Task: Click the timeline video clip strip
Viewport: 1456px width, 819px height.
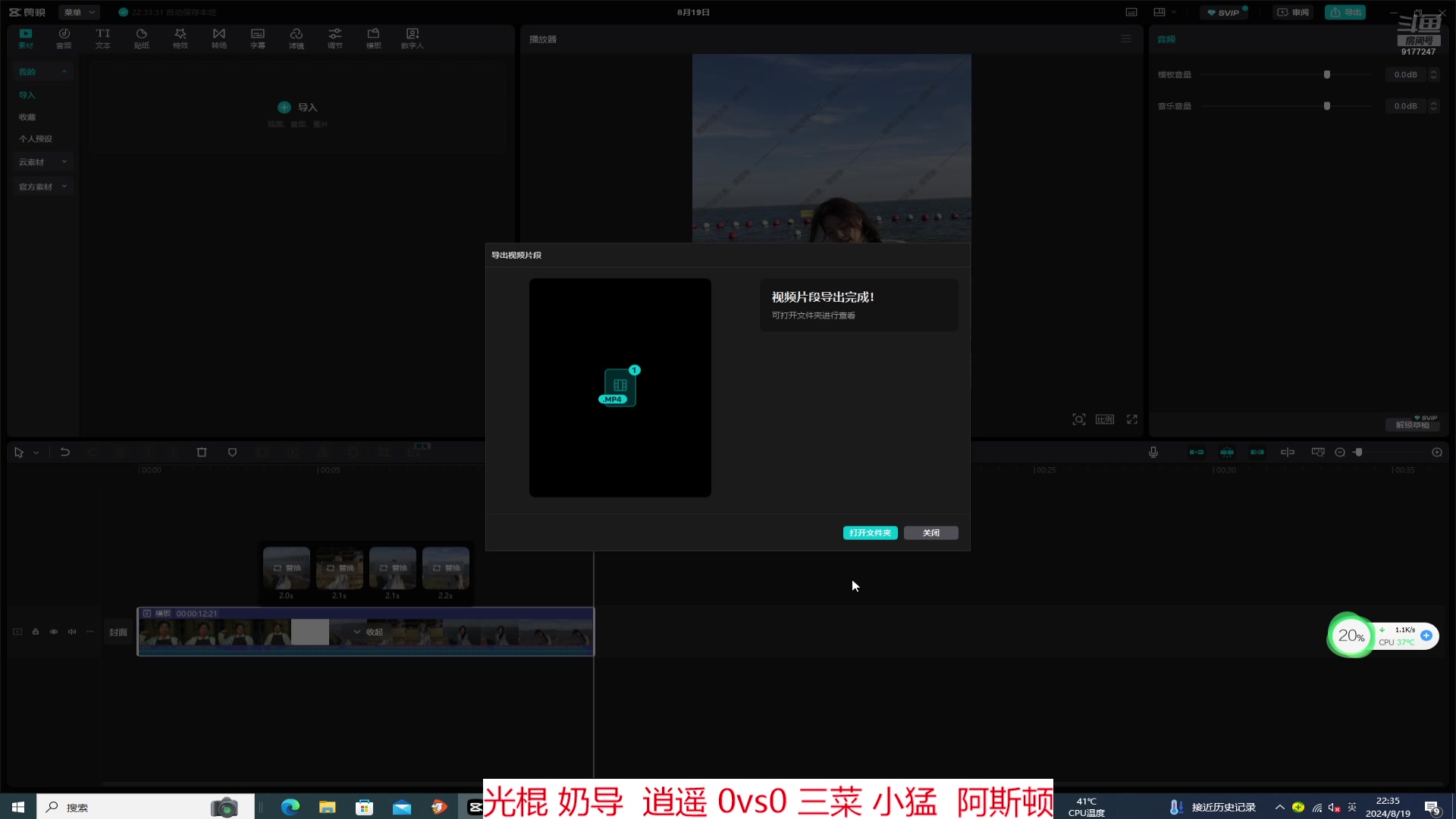Action: click(x=364, y=632)
